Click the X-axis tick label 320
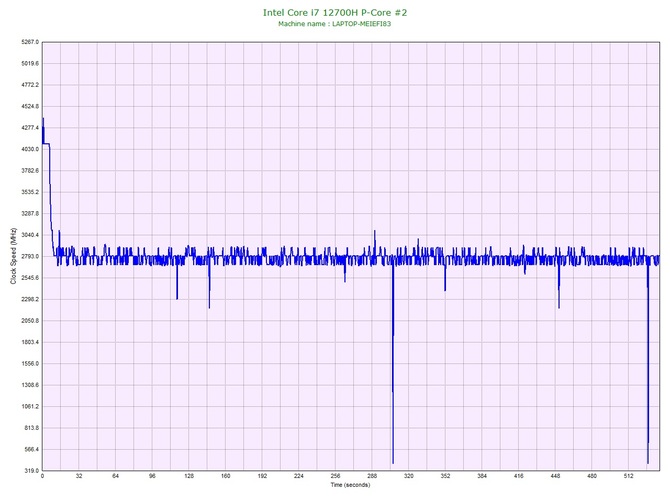 [409, 476]
